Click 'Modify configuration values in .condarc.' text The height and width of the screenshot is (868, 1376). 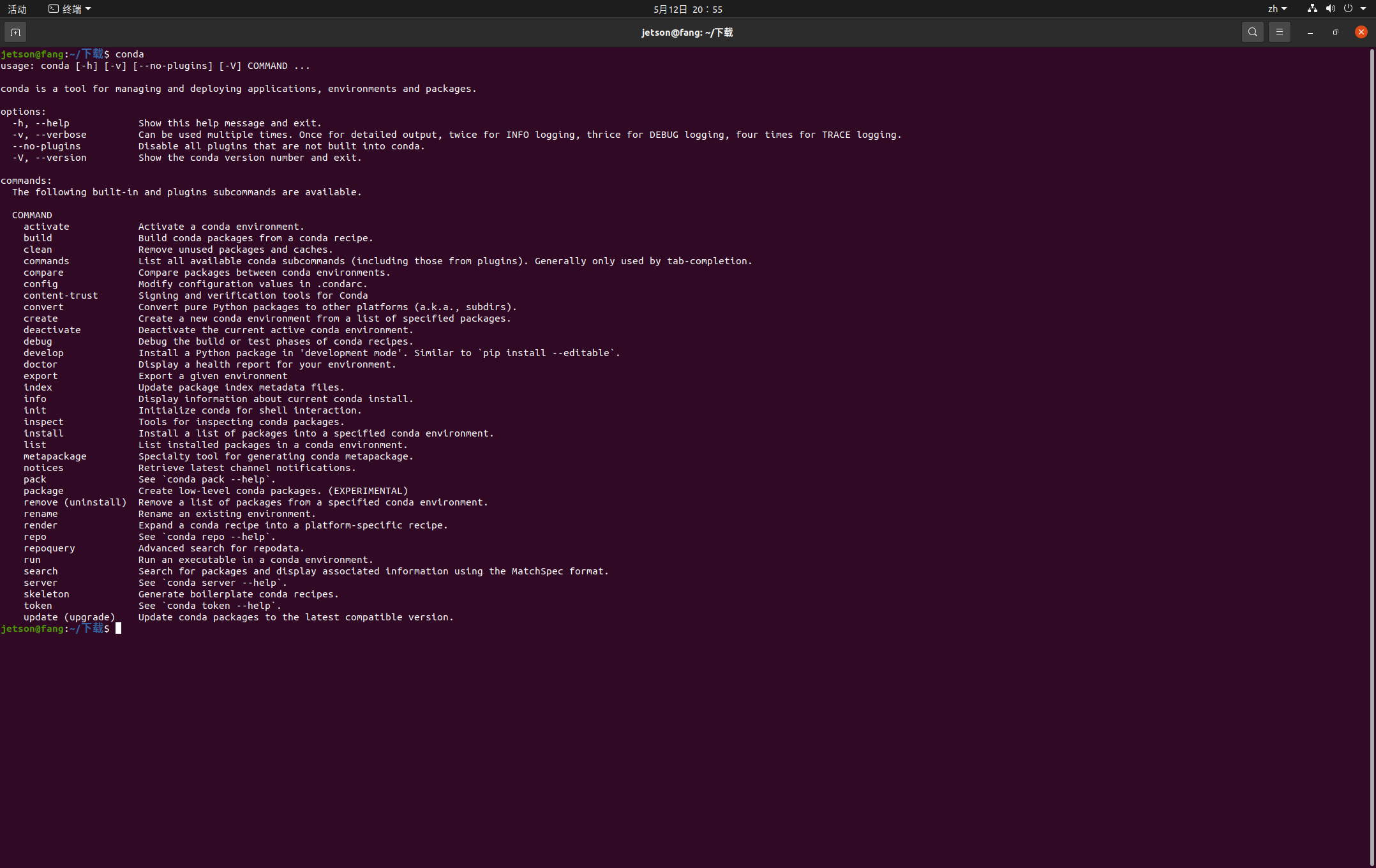pyautogui.click(x=253, y=284)
